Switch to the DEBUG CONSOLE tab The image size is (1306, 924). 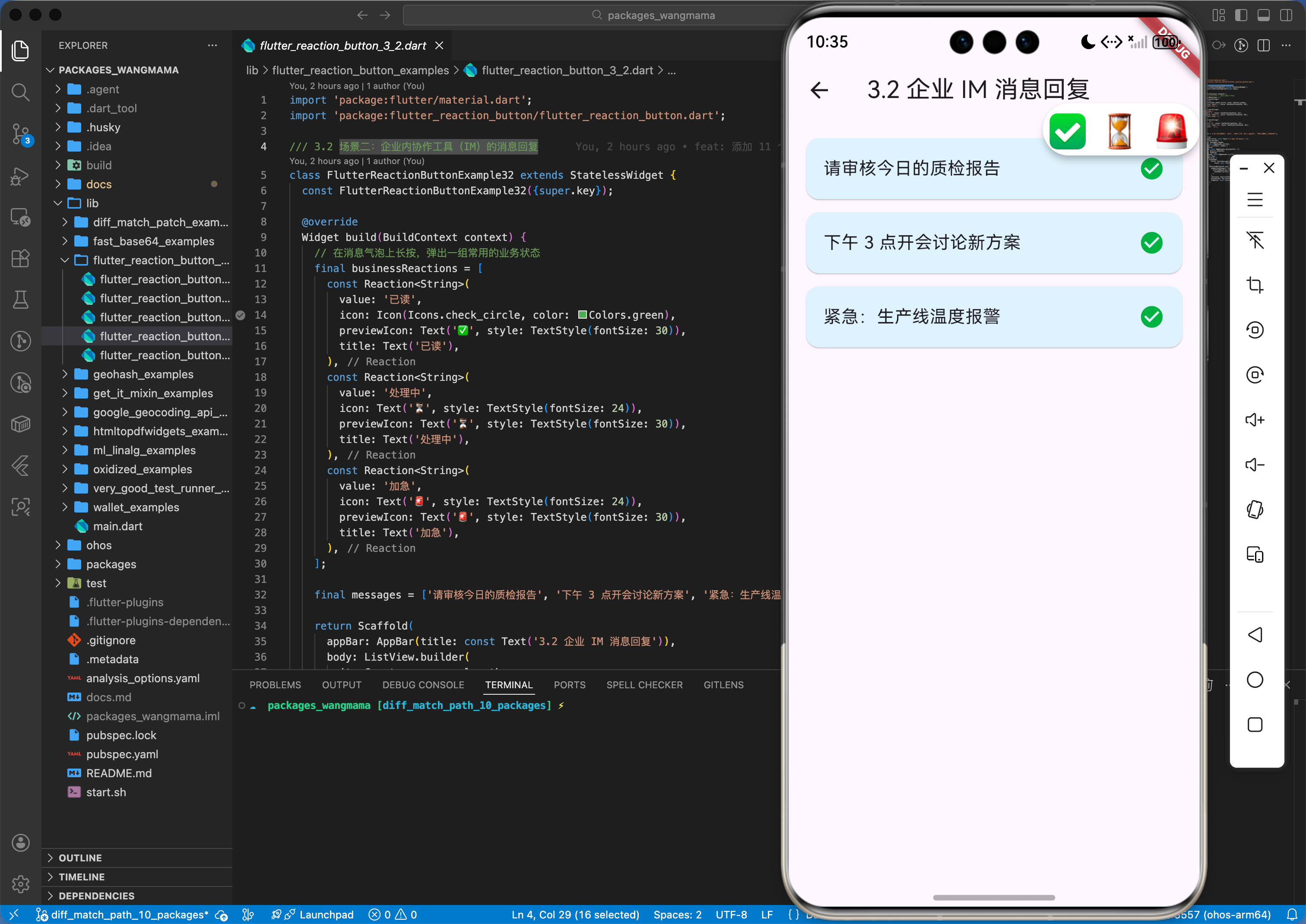pos(423,685)
